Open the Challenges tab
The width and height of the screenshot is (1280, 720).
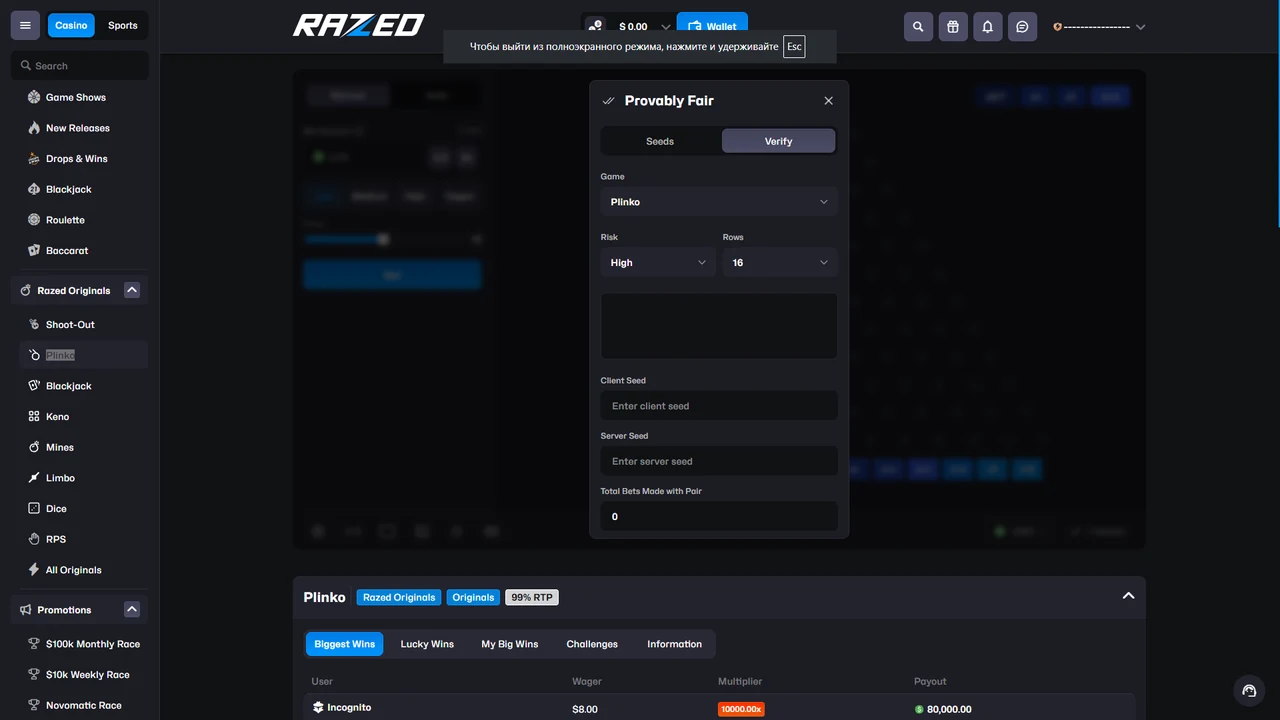(x=592, y=644)
